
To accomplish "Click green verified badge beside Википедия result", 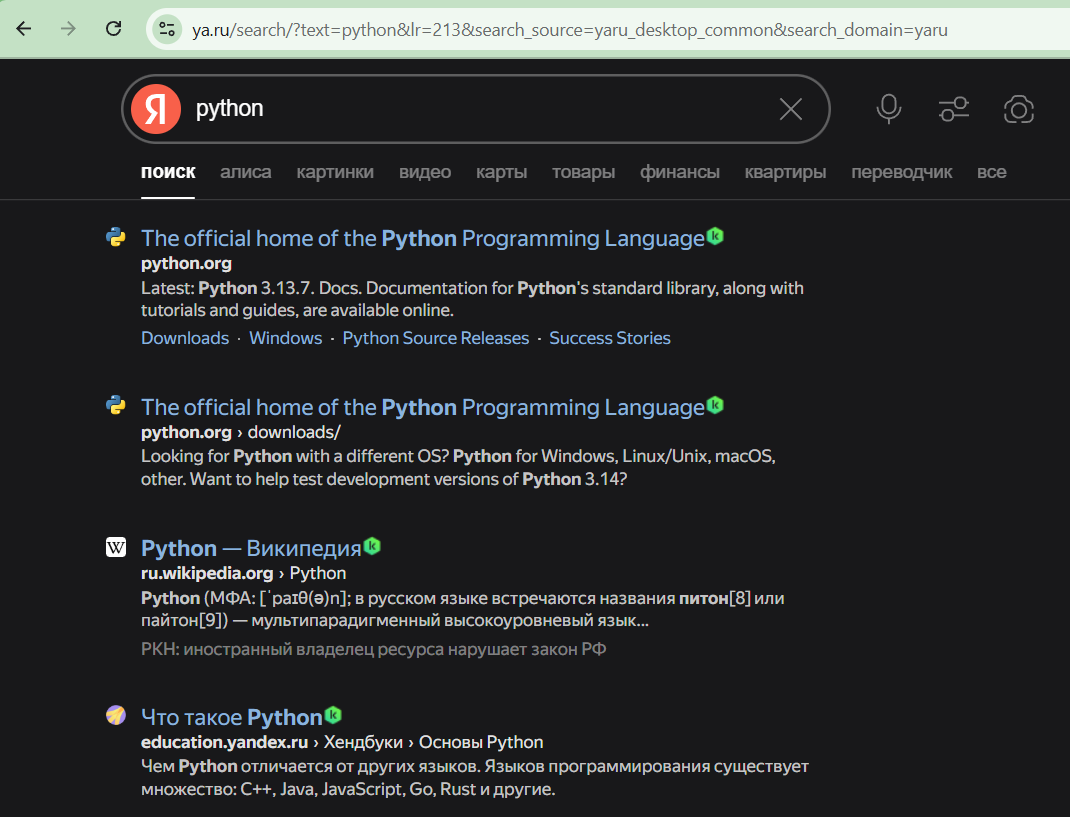I will click(372, 546).
